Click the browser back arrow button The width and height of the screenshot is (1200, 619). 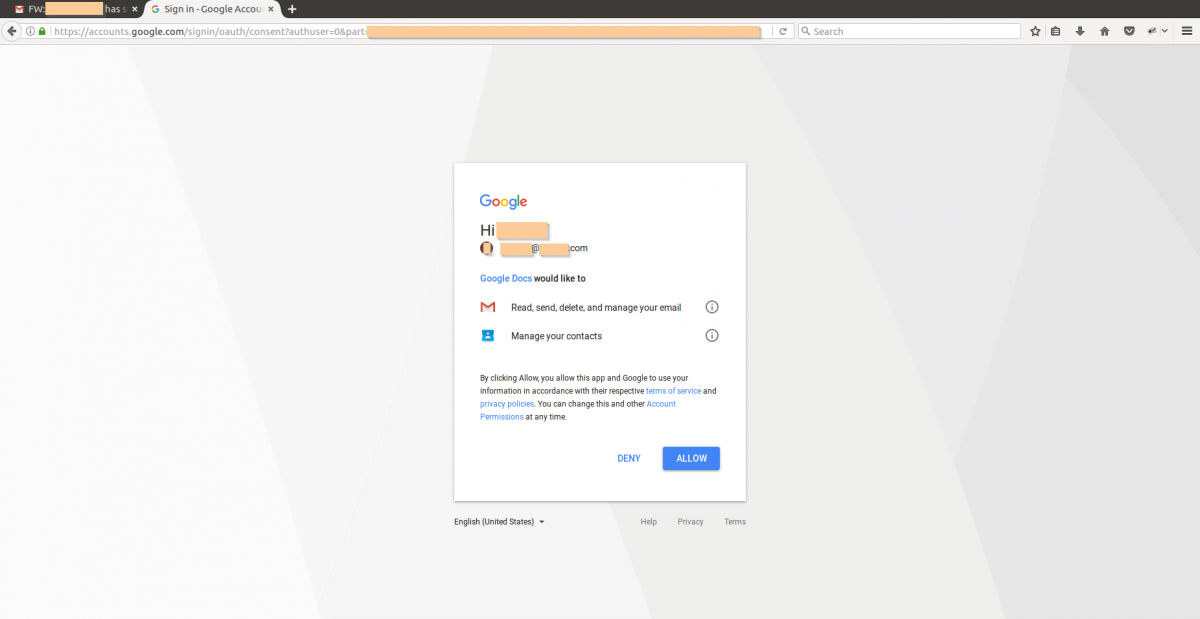pyautogui.click(x=12, y=31)
